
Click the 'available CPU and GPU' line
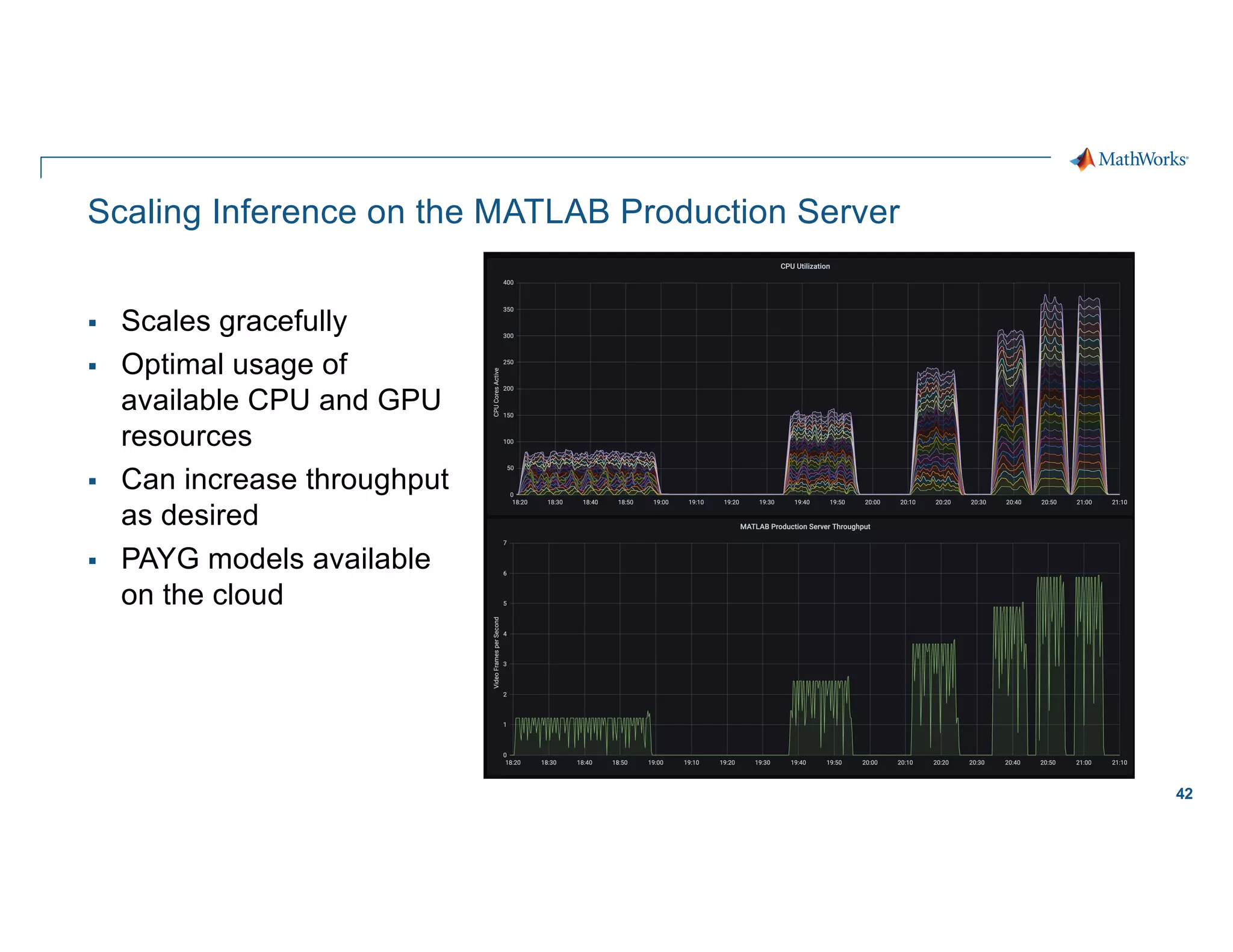[x=281, y=400]
